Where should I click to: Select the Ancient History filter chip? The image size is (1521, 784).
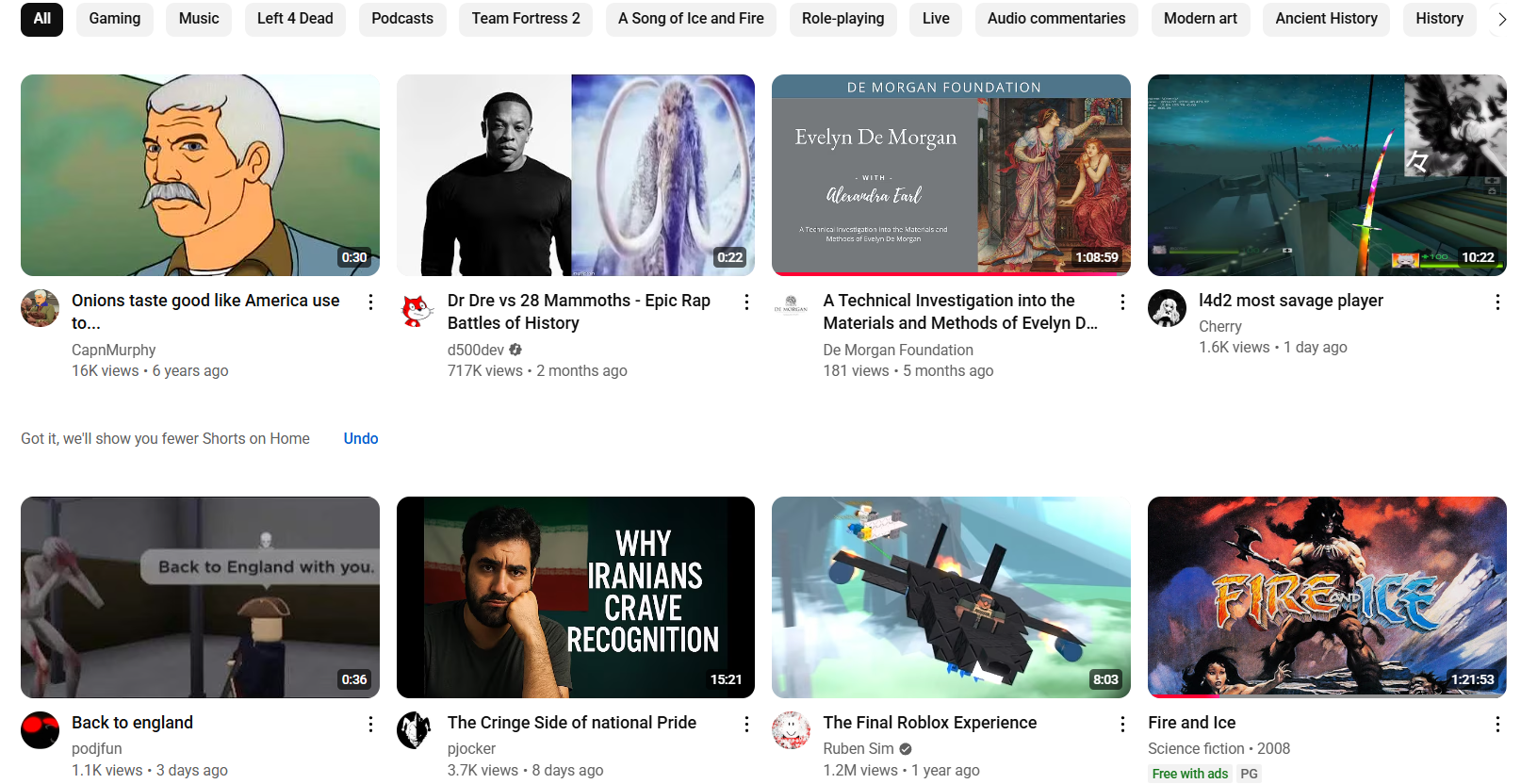[1326, 19]
